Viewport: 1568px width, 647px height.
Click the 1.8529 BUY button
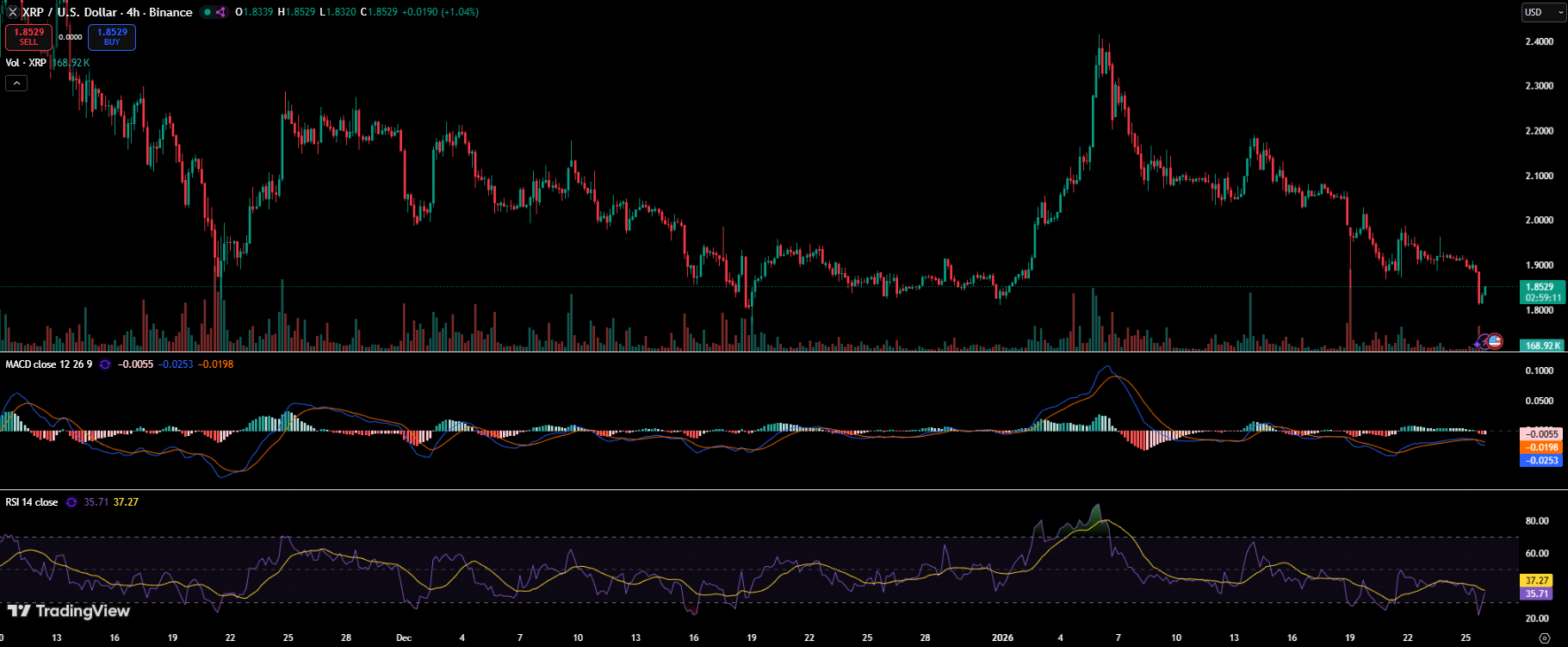click(x=112, y=37)
